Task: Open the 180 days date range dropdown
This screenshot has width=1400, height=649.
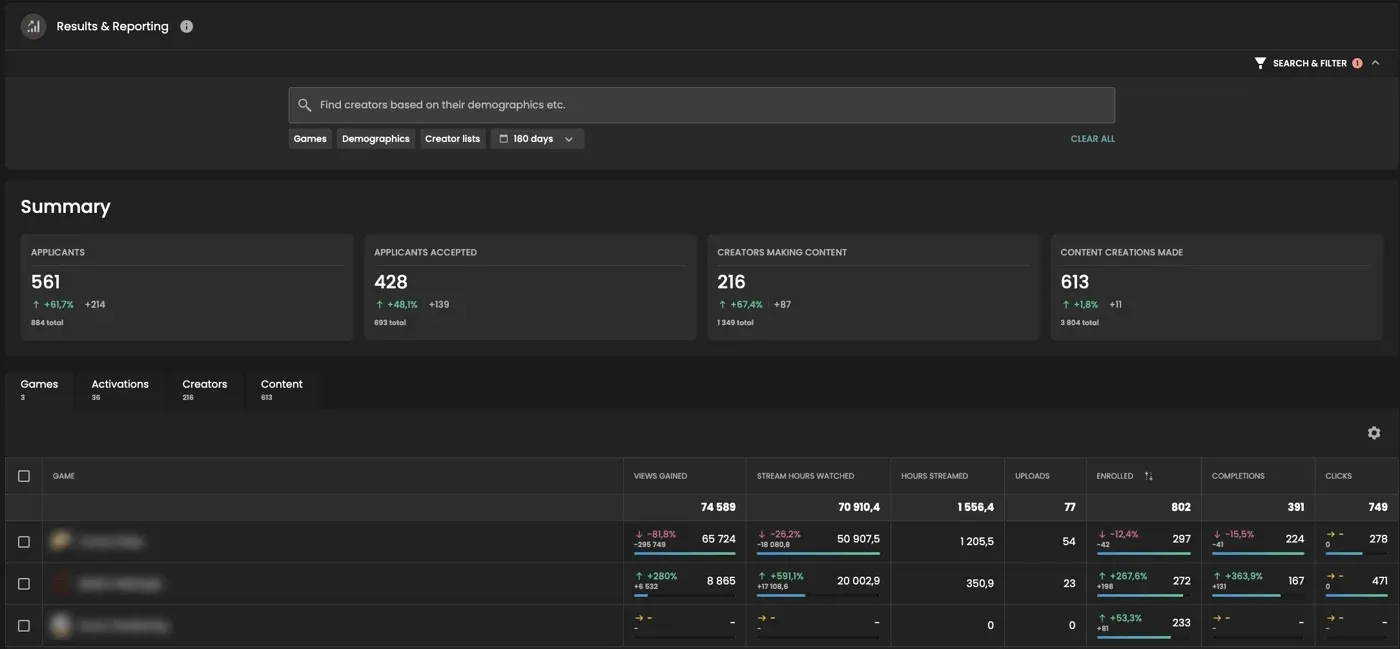Action: 537,139
